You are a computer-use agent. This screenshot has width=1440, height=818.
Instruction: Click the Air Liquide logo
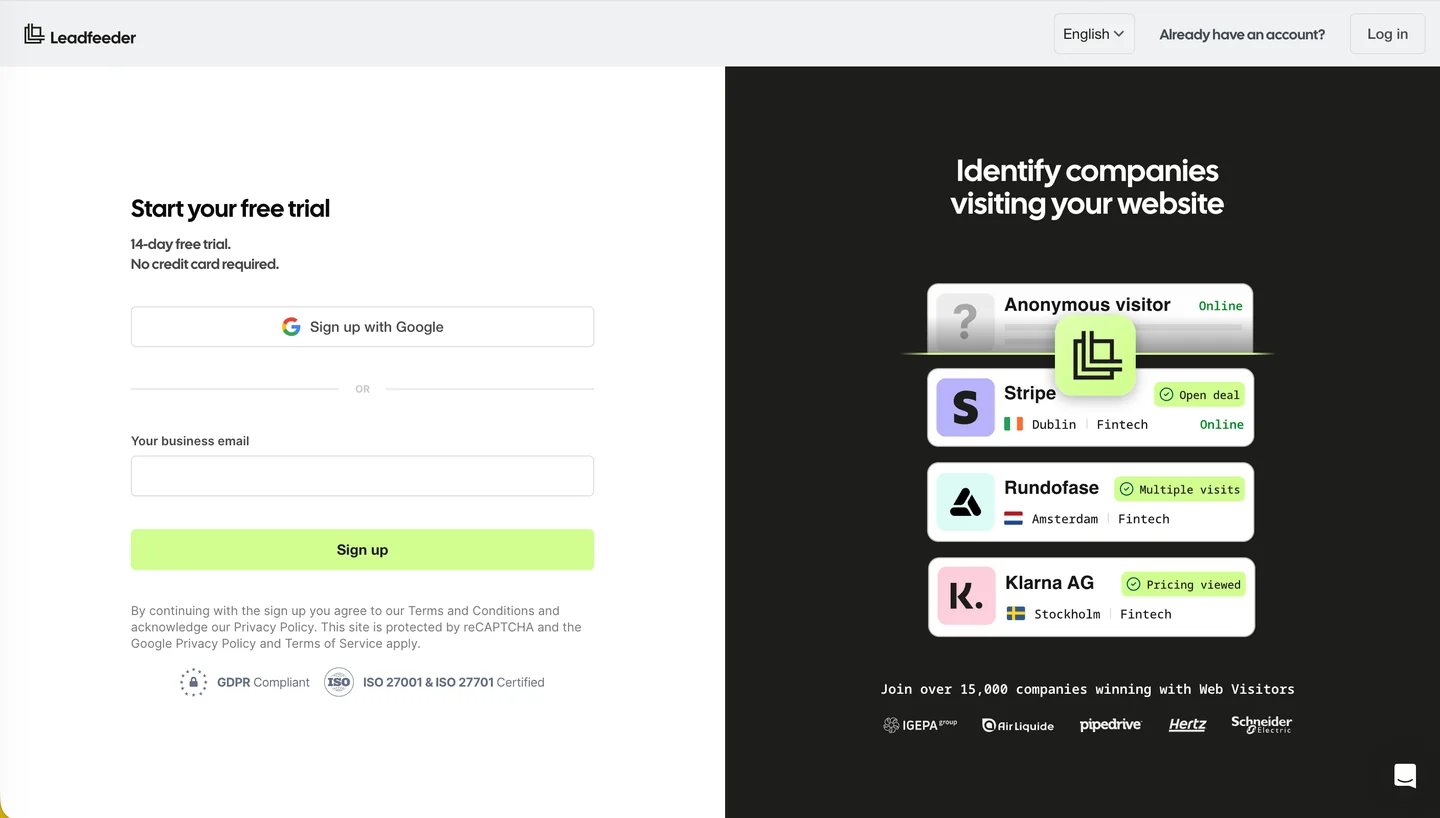1018,725
